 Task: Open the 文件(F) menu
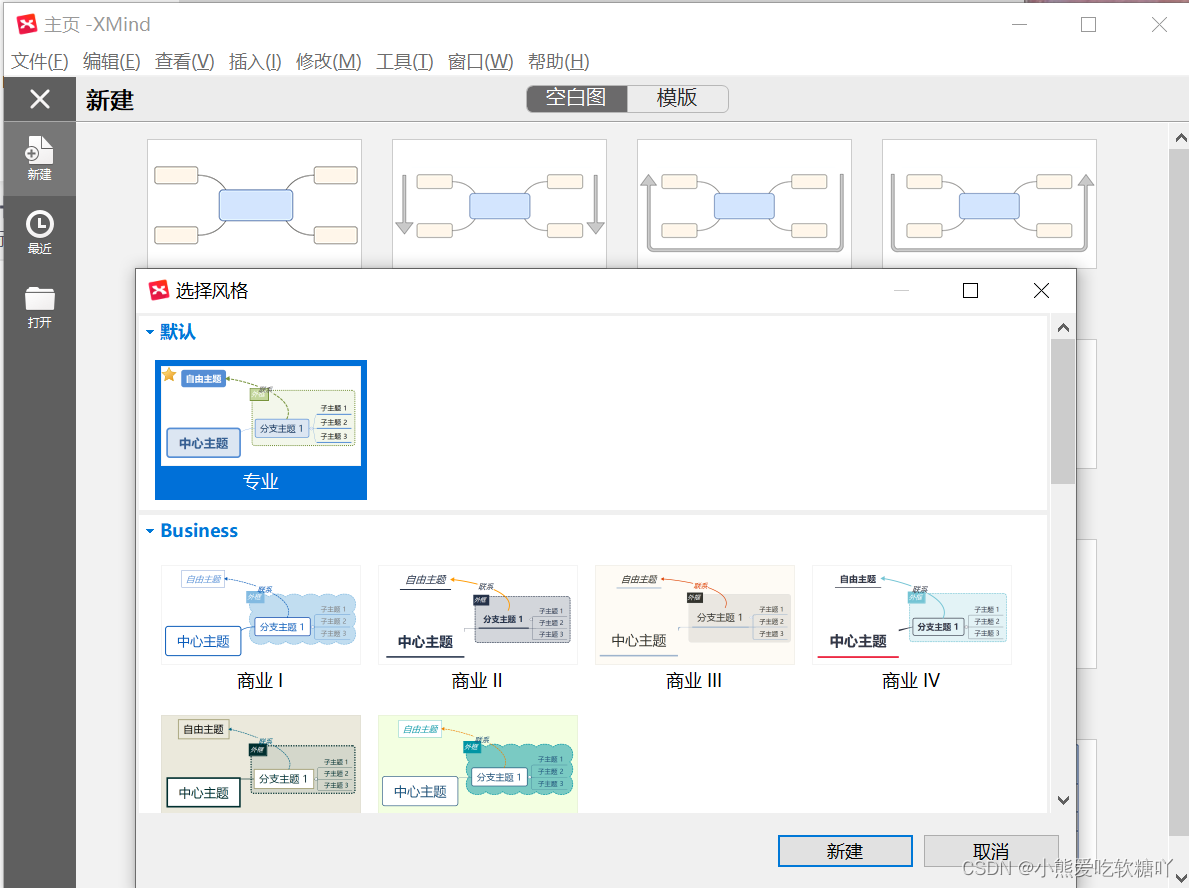tap(39, 61)
